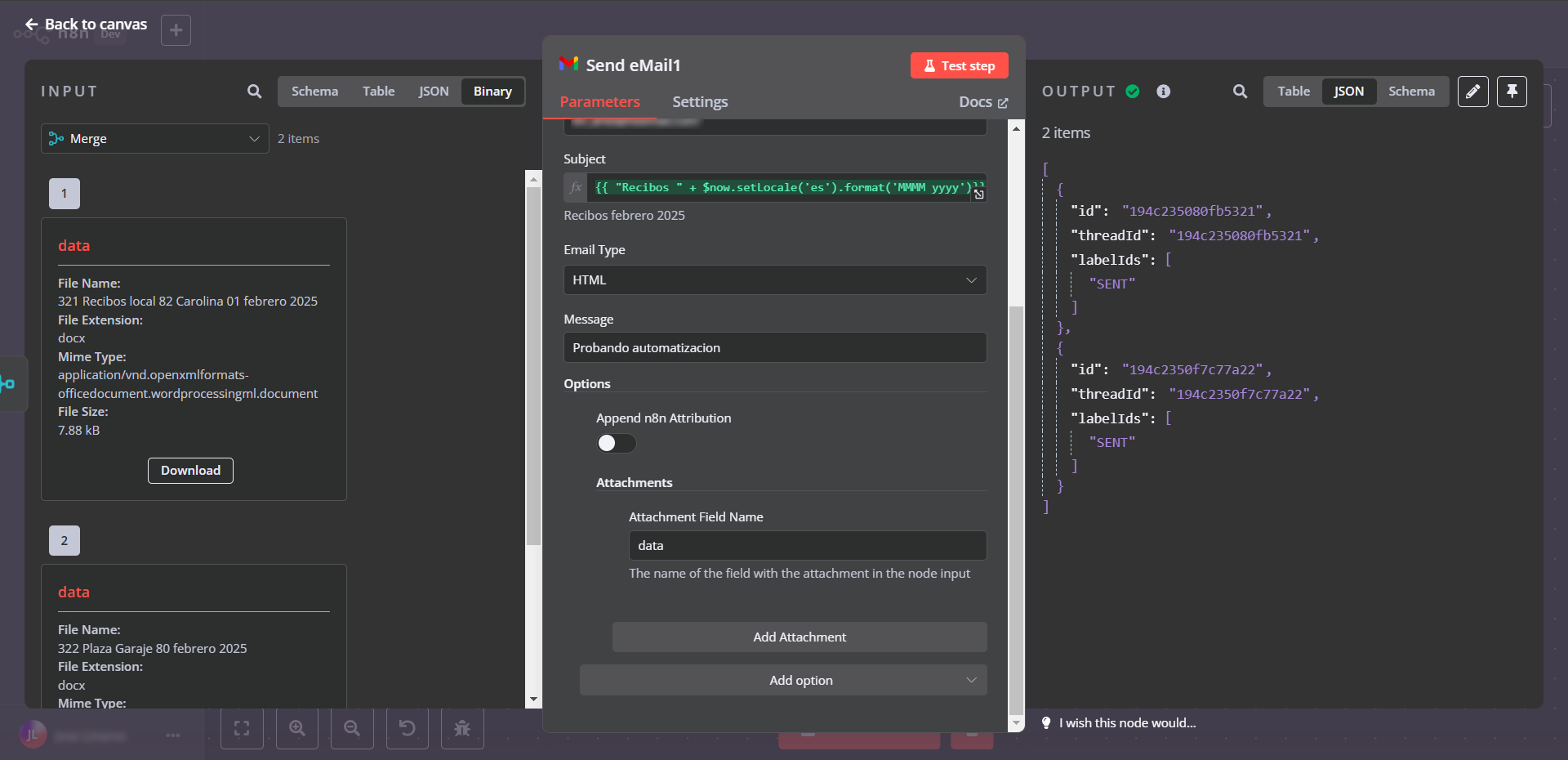Image resolution: width=1568 pixels, height=760 pixels.
Task: Download the first data file
Action: tap(190, 471)
